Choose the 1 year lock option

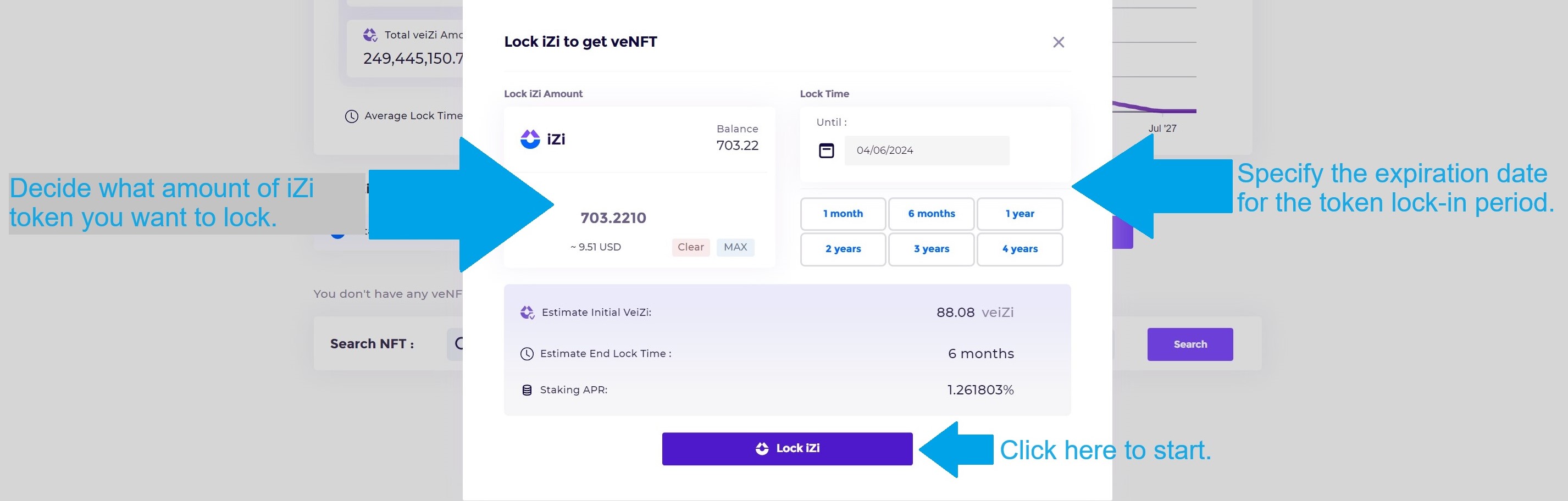1019,214
